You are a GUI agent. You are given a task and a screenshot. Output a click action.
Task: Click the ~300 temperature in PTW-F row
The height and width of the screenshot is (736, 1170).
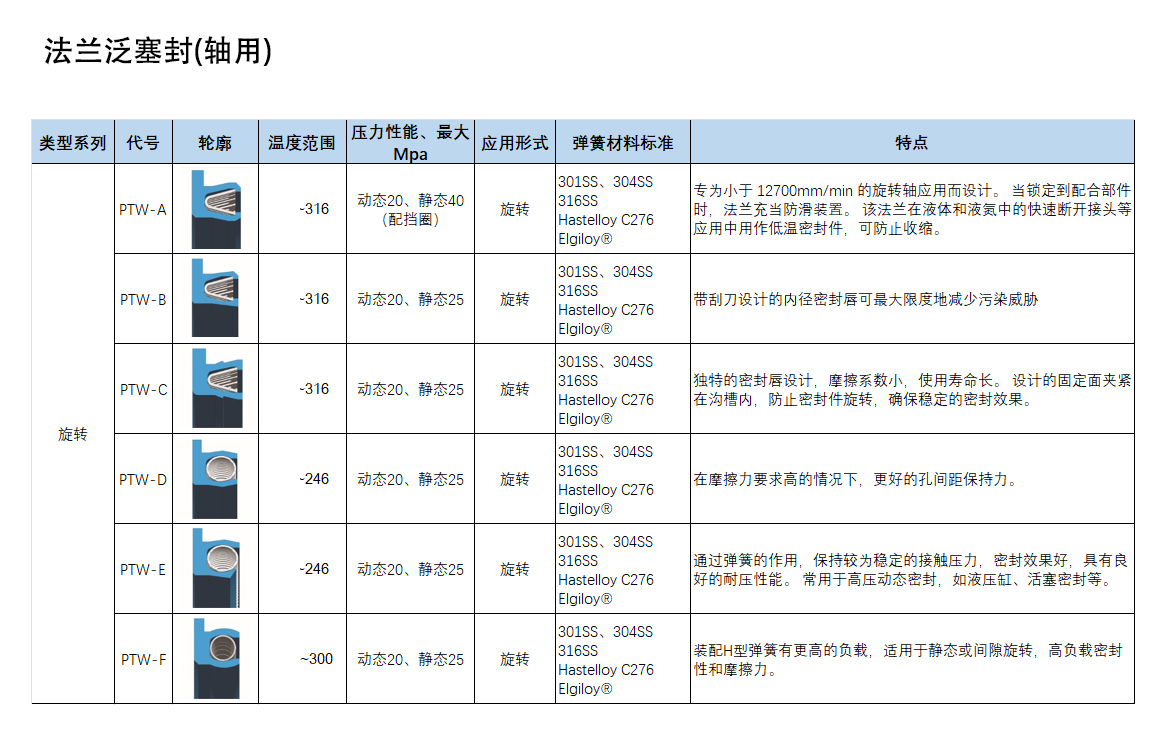pyautogui.click(x=316, y=658)
